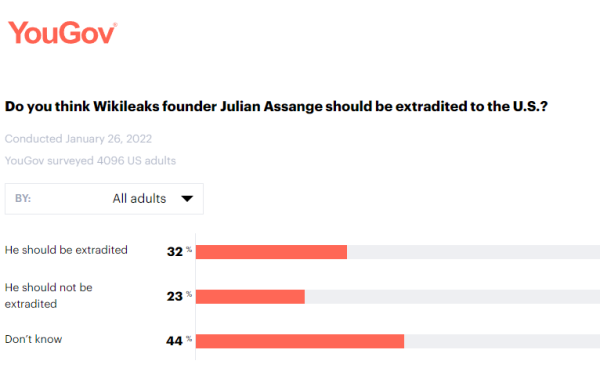600x375 pixels.
Task: Open the BY: All adults dropdown
Action: (104, 199)
